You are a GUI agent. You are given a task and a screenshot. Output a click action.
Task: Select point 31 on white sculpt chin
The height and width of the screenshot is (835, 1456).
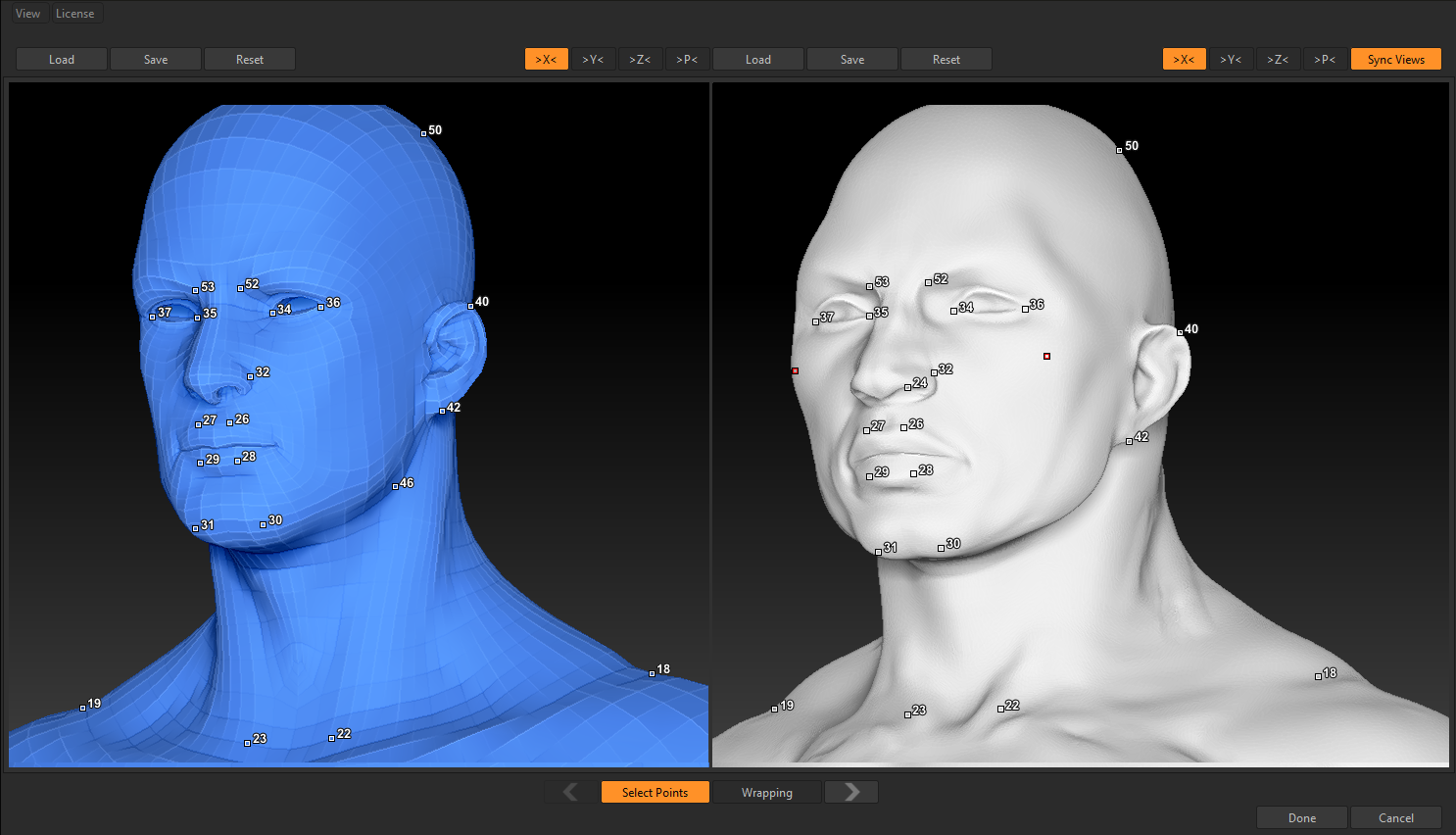[x=878, y=552]
